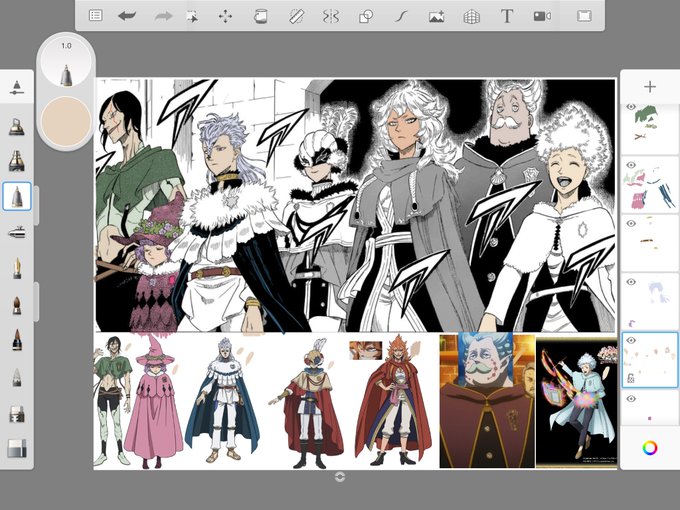Screen dimensions: 680x510
Task: Activate the four-arrow transform tool
Action: pos(225,16)
